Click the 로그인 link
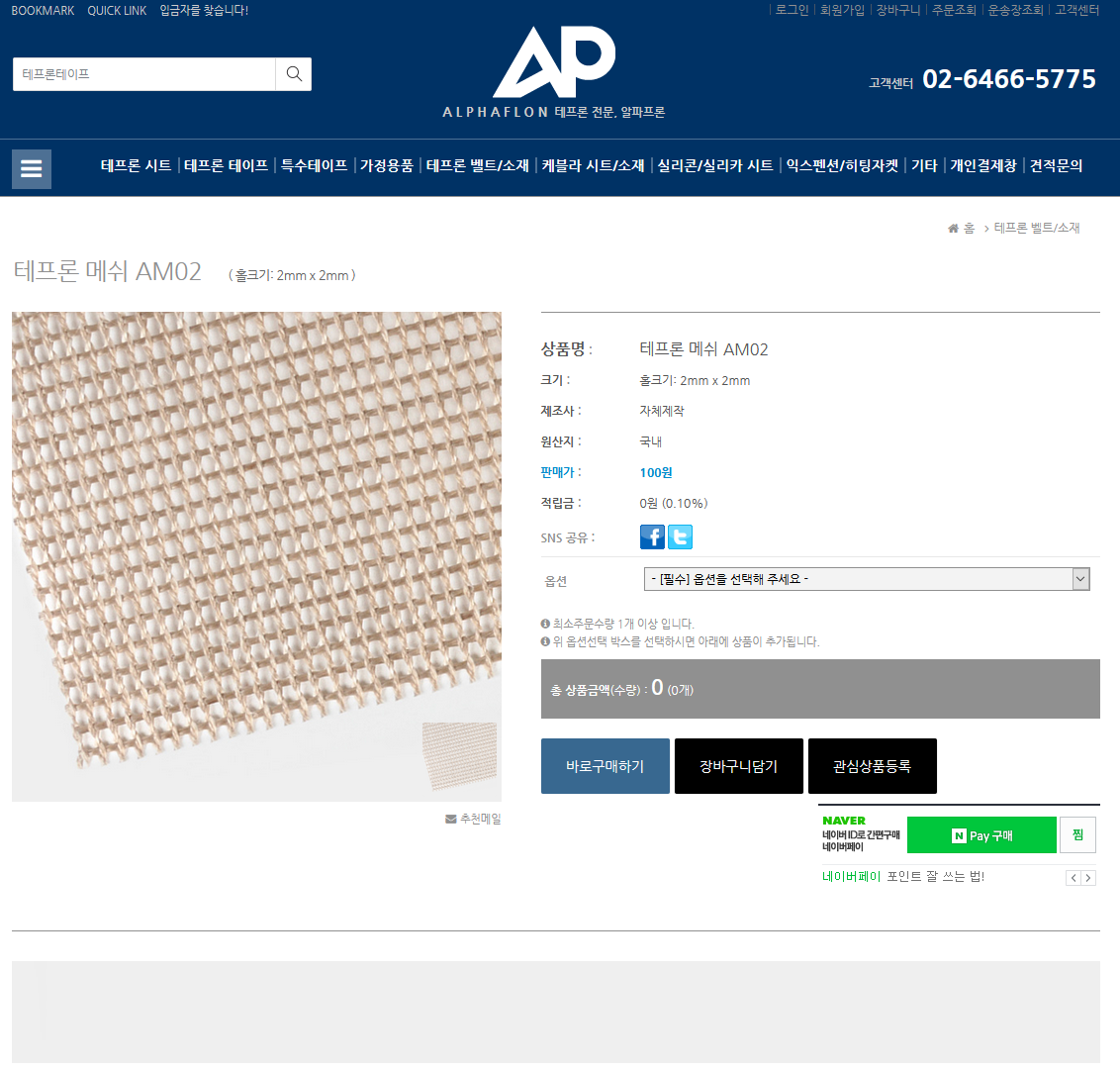 [792, 10]
